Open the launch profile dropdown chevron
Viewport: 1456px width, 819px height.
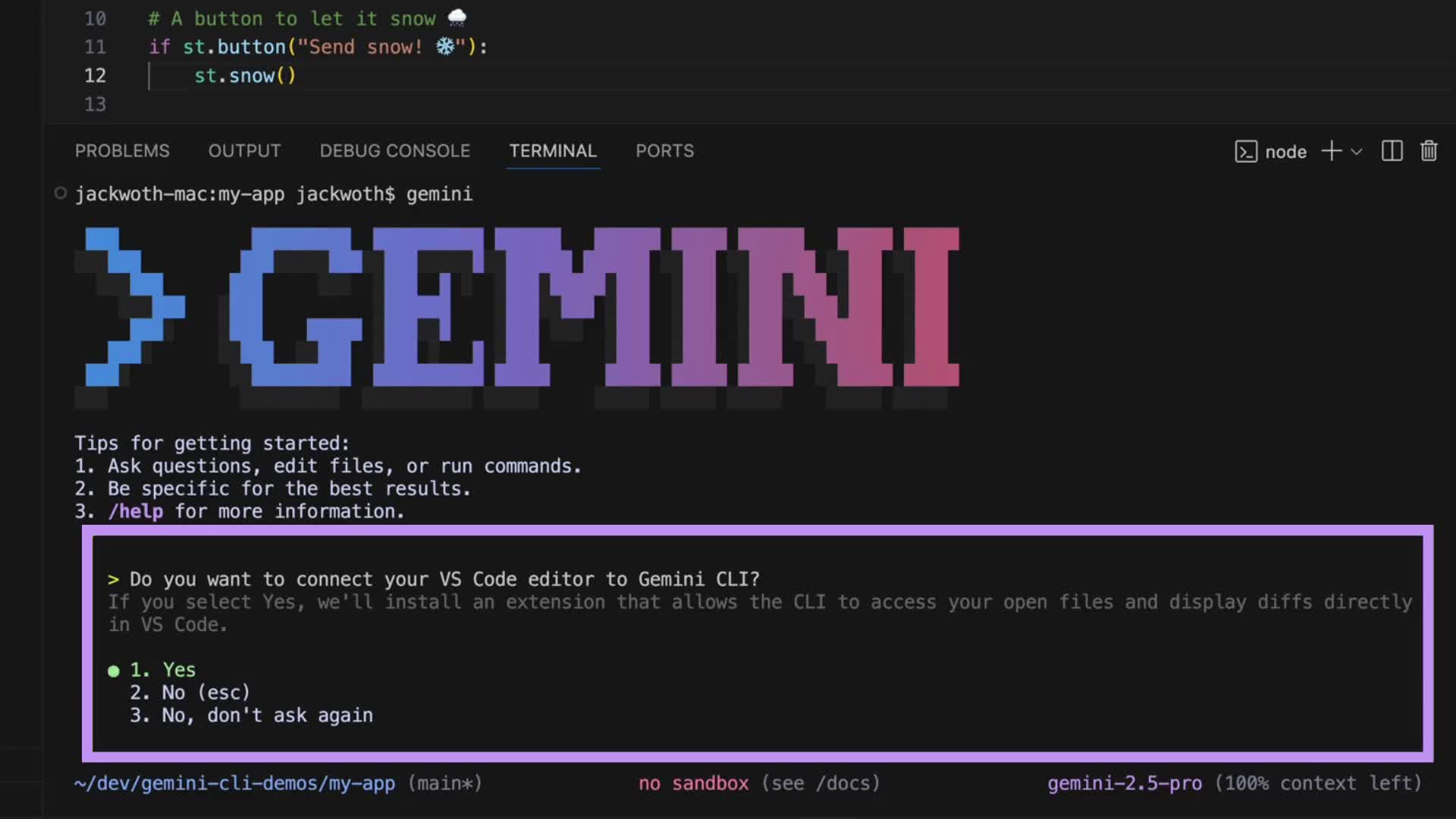[x=1357, y=152]
